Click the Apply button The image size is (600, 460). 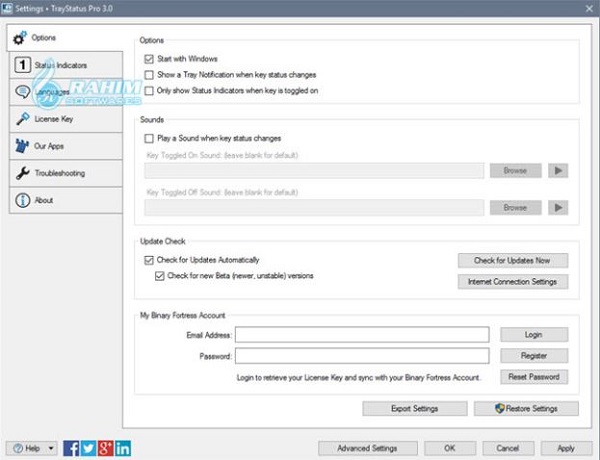click(566, 448)
